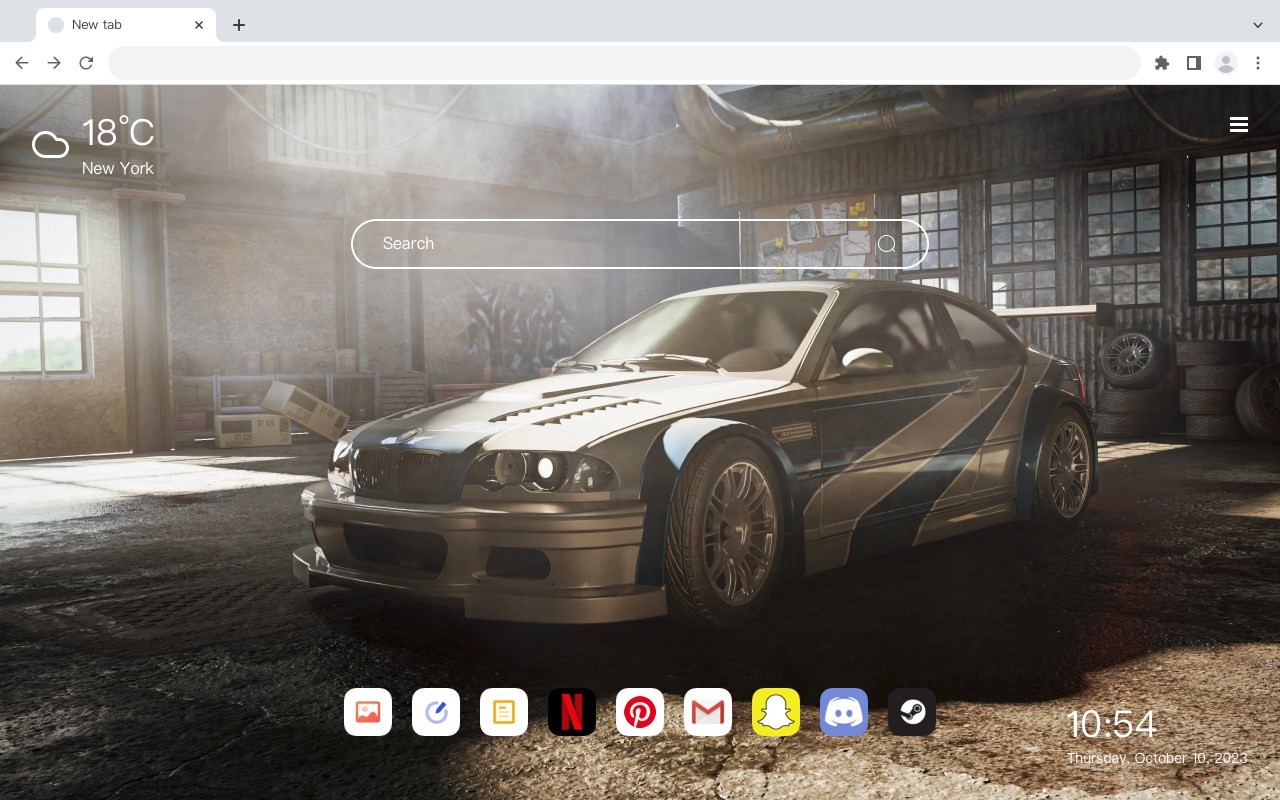
Task: Focus the page Search input field
Action: (x=640, y=244)
